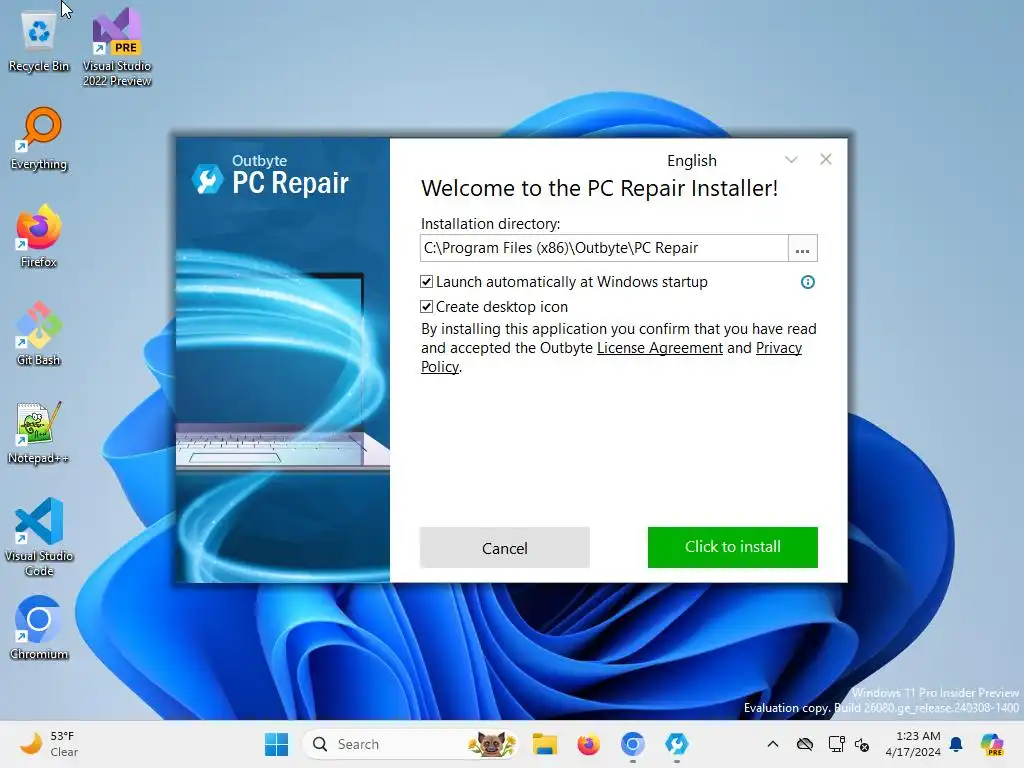Viewport: 1024px width, 768px height.
Task: Click the Outbyte PC Repair wrench logo
Action: point(208,179)
